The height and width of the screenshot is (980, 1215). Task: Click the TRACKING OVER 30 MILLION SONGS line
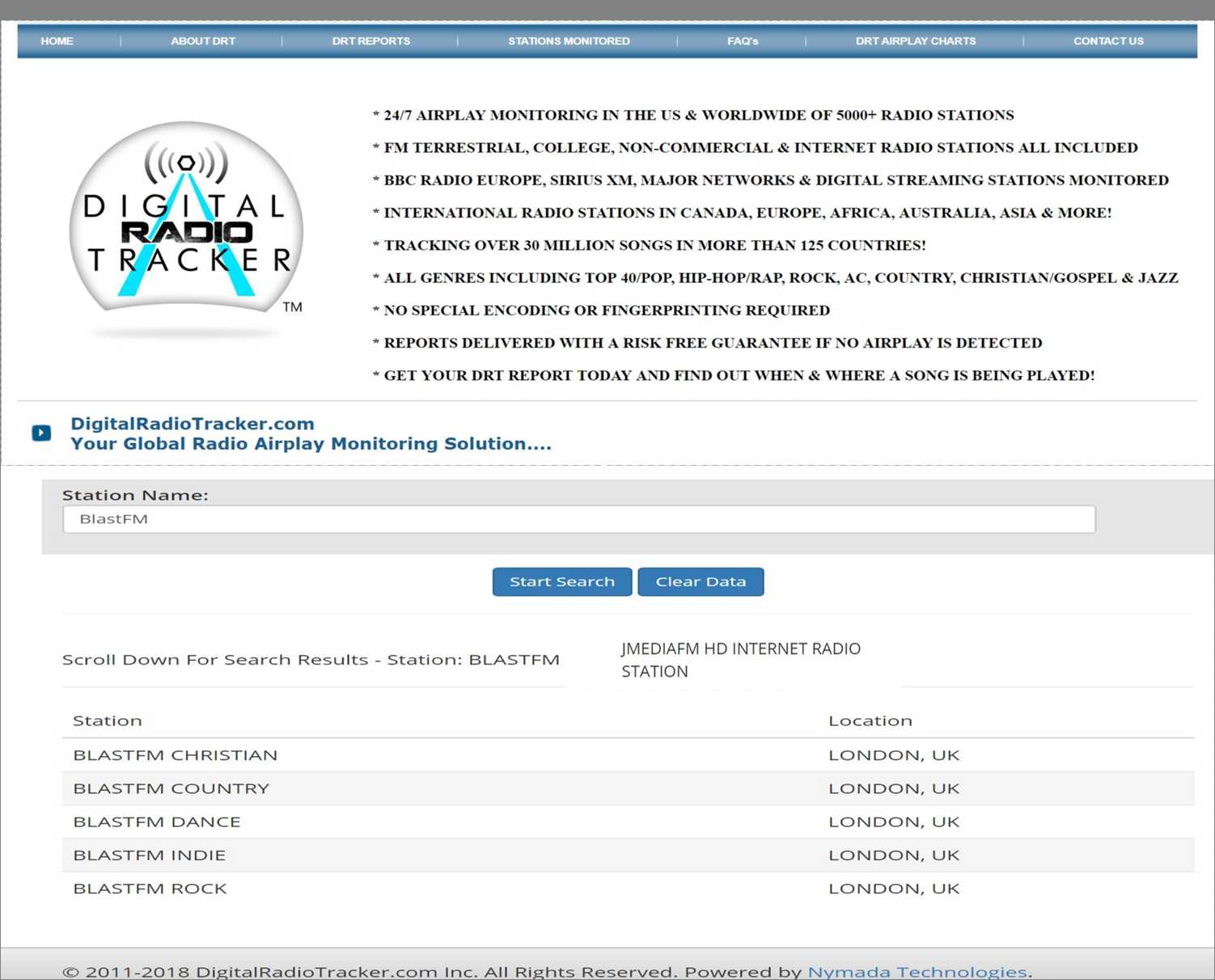pos(649,245)
